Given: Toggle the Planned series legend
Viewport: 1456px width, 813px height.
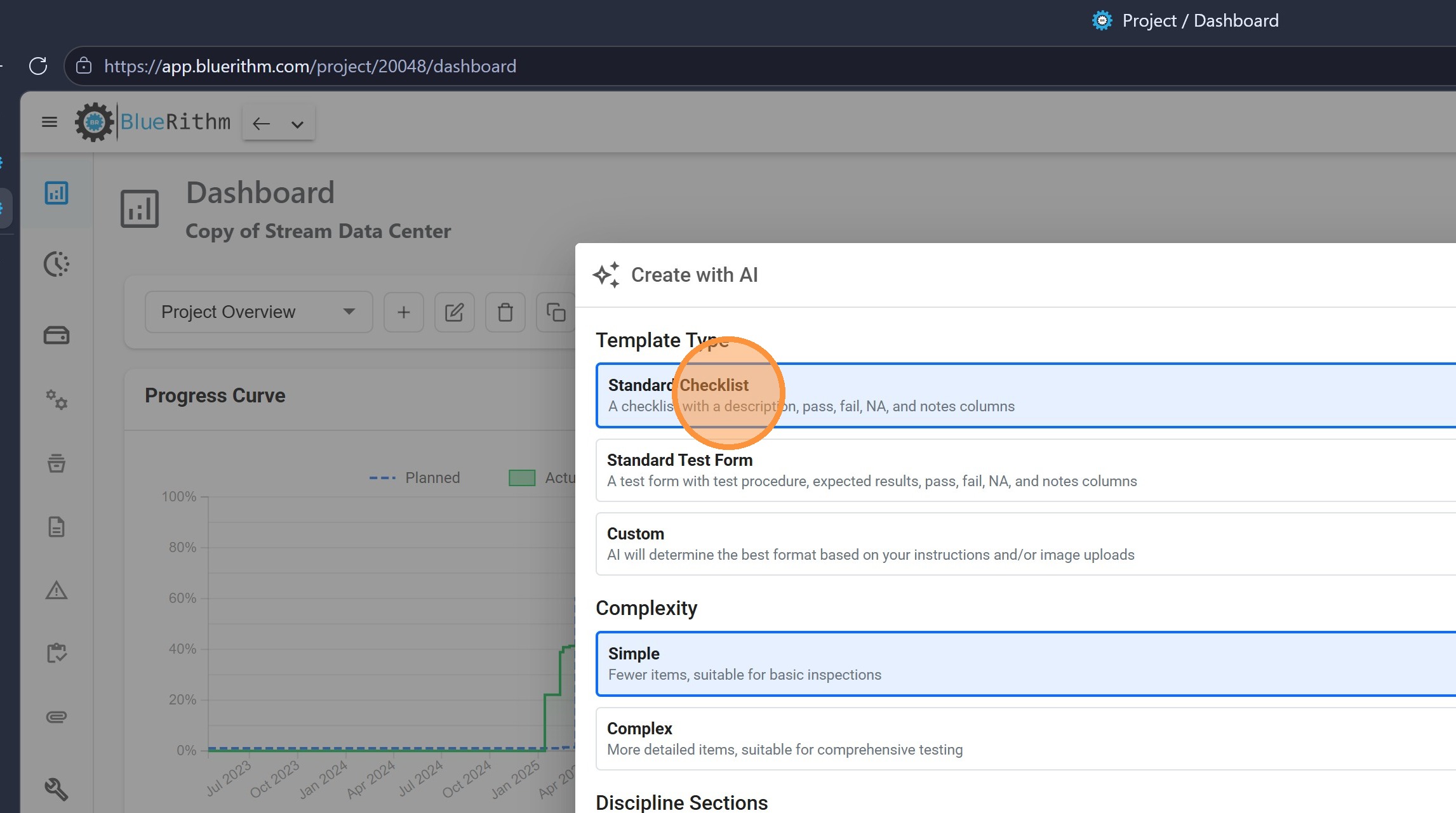Looking at the screenshot, I should [x=415, y=478].
